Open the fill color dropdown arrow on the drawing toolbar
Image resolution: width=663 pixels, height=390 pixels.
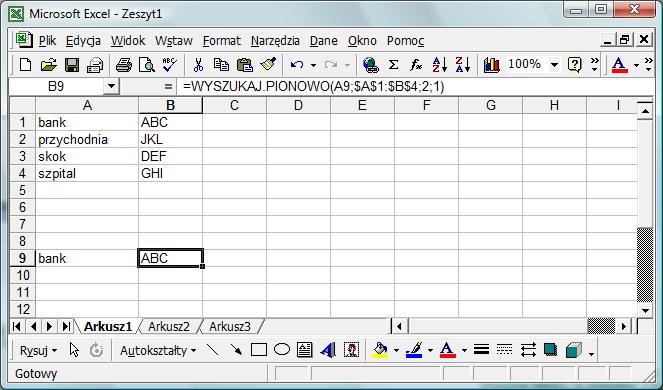point(396,350)
